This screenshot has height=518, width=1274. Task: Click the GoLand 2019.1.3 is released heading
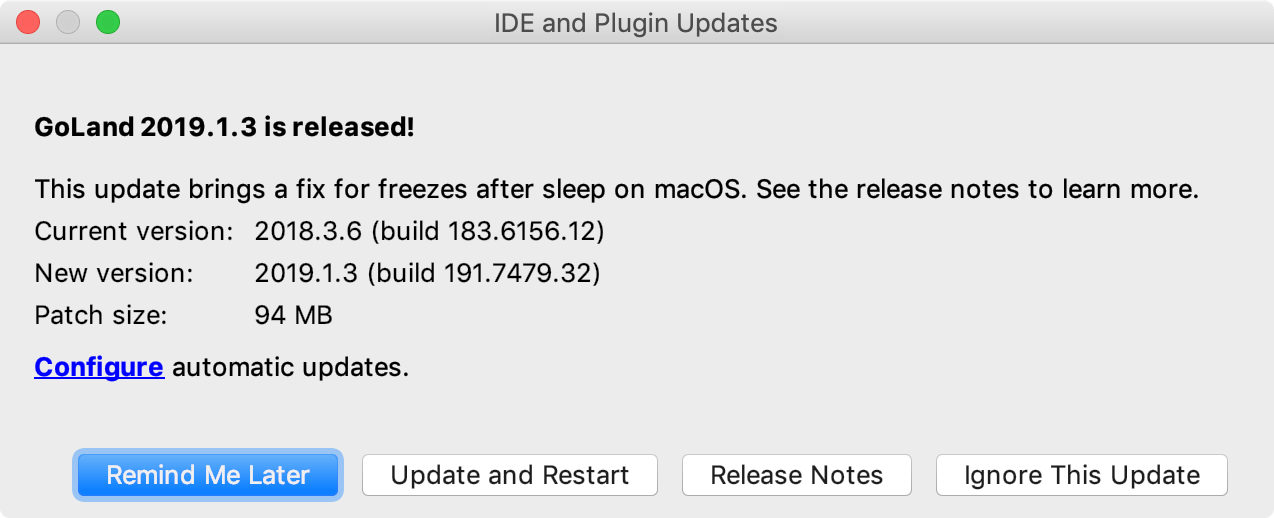tap(224, 127)
